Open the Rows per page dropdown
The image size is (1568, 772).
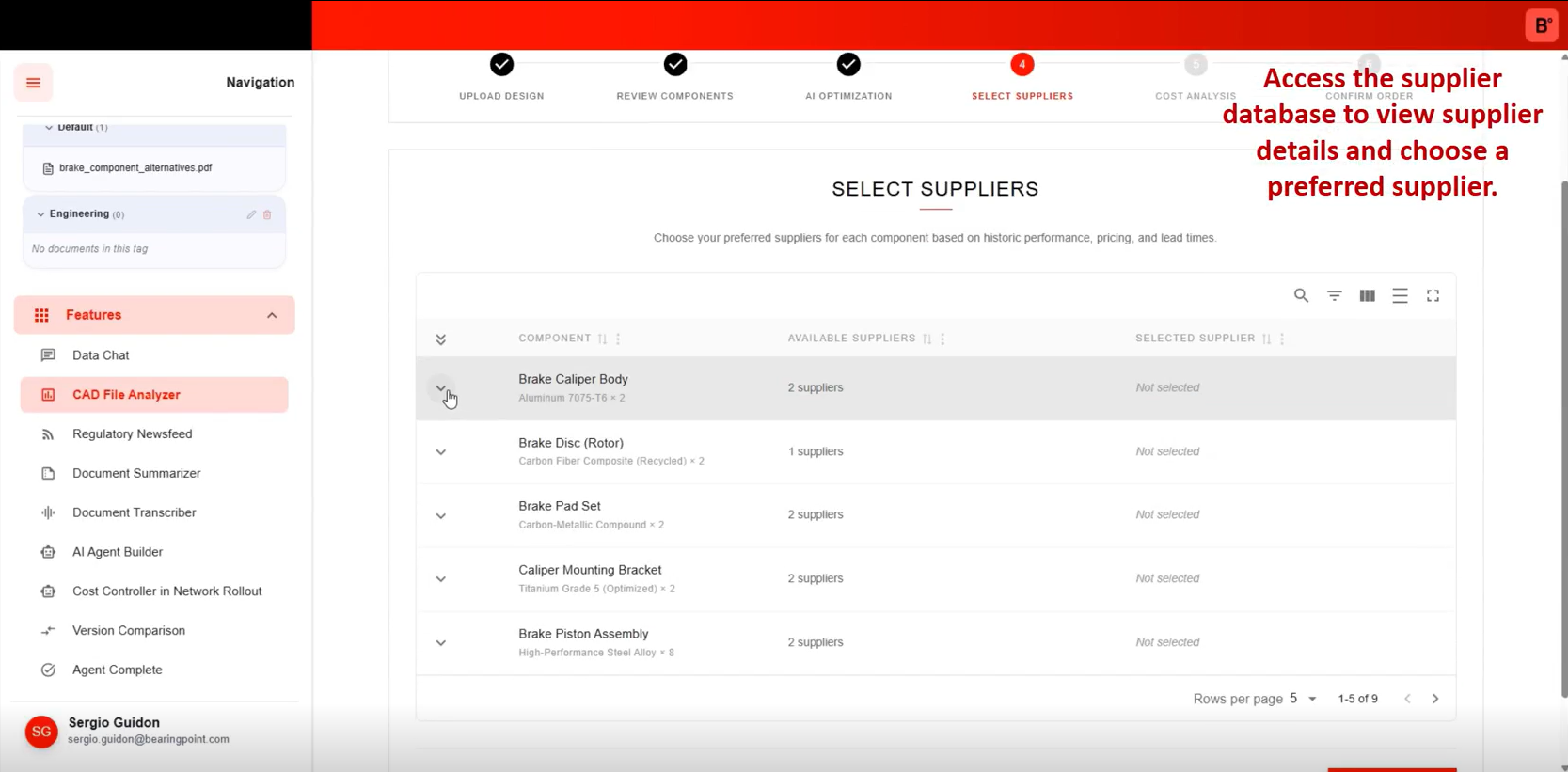pos(1303,699)
